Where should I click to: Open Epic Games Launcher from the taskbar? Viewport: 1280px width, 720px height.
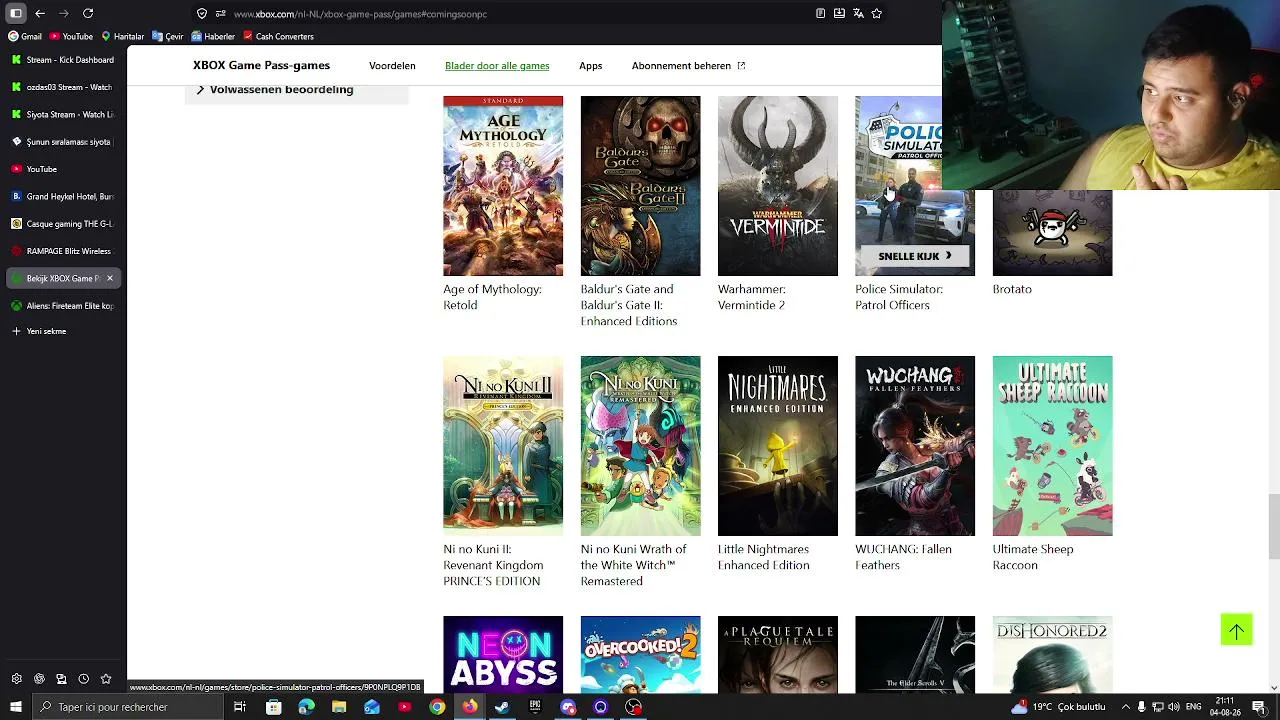(535, 707)
